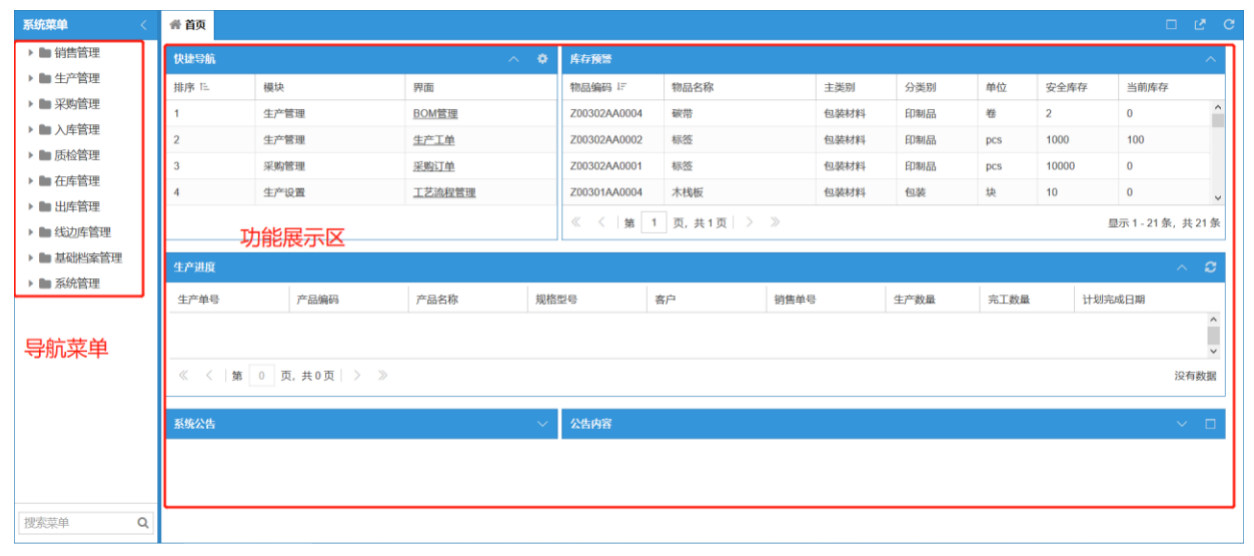Open the 工艺流程管理 link
Image resolution: width=1254 pixels, height=556 pixels.
coord(444,192)
